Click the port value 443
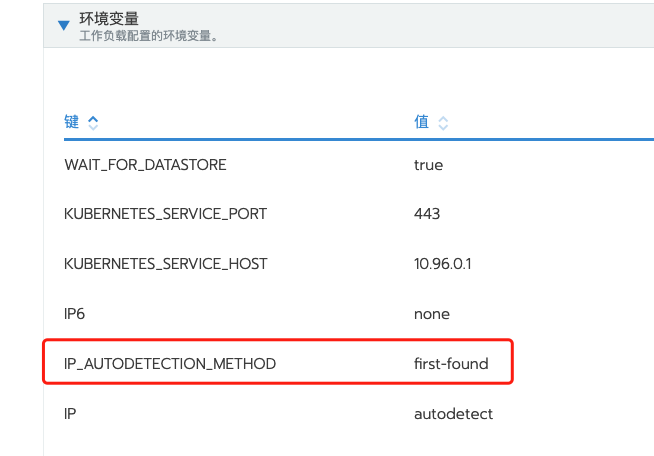 pos(426,214)
